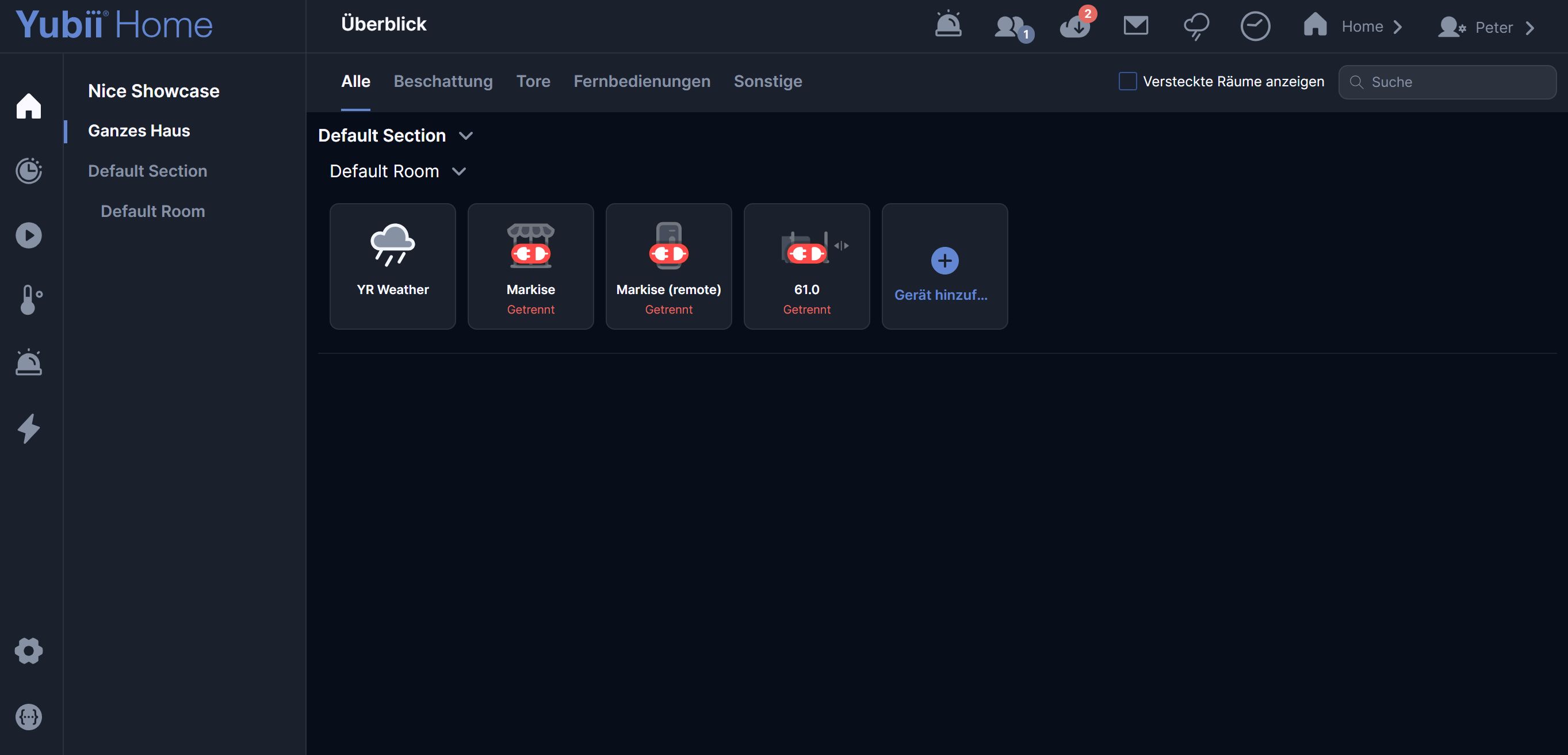Viewport: 1568px width, 755px height.
Task: Click the weather cloud icon in header
Action: point(1195,26)
